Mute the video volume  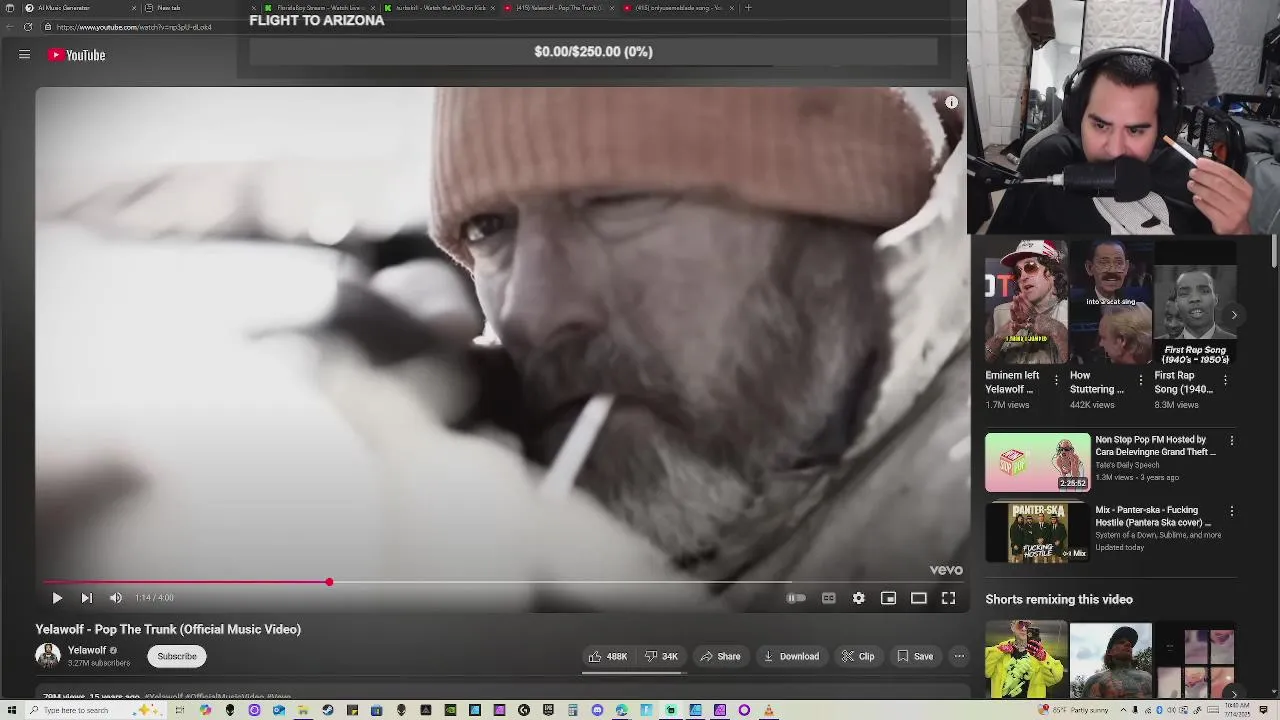(116, 598)
